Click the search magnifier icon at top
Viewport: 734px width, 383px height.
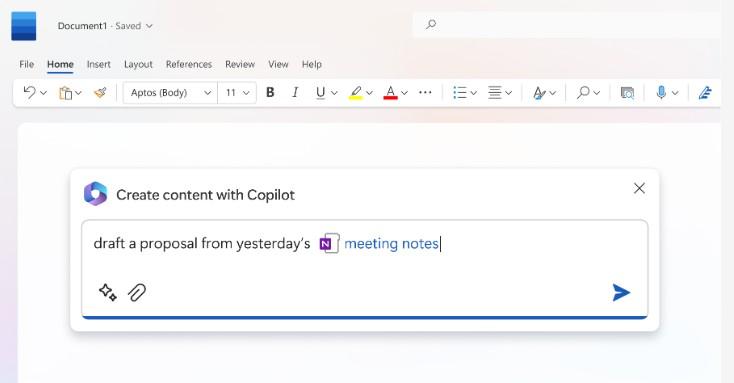431,24
